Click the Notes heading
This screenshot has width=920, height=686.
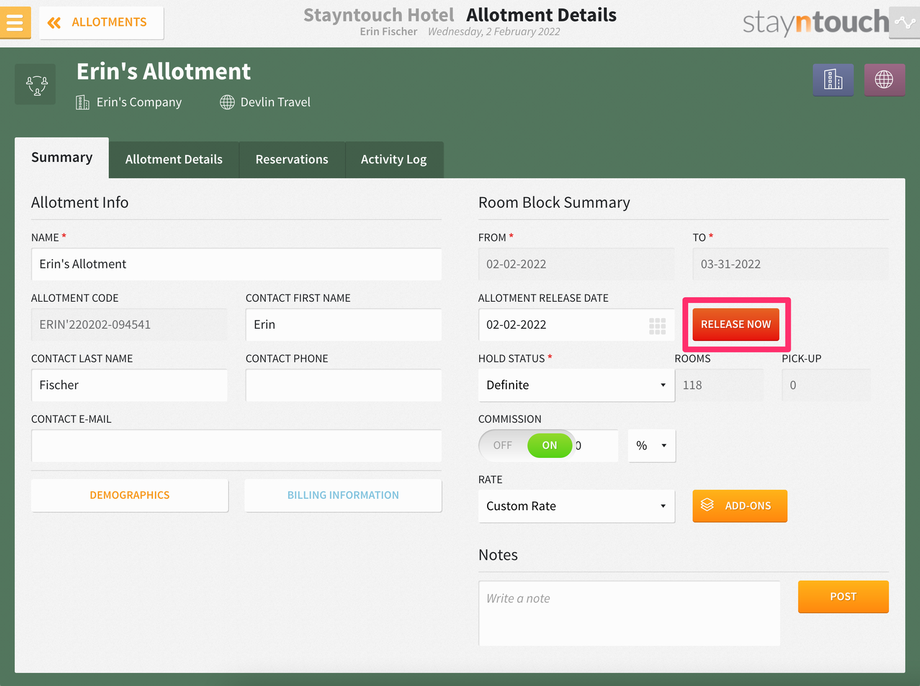tap(498, 555)
